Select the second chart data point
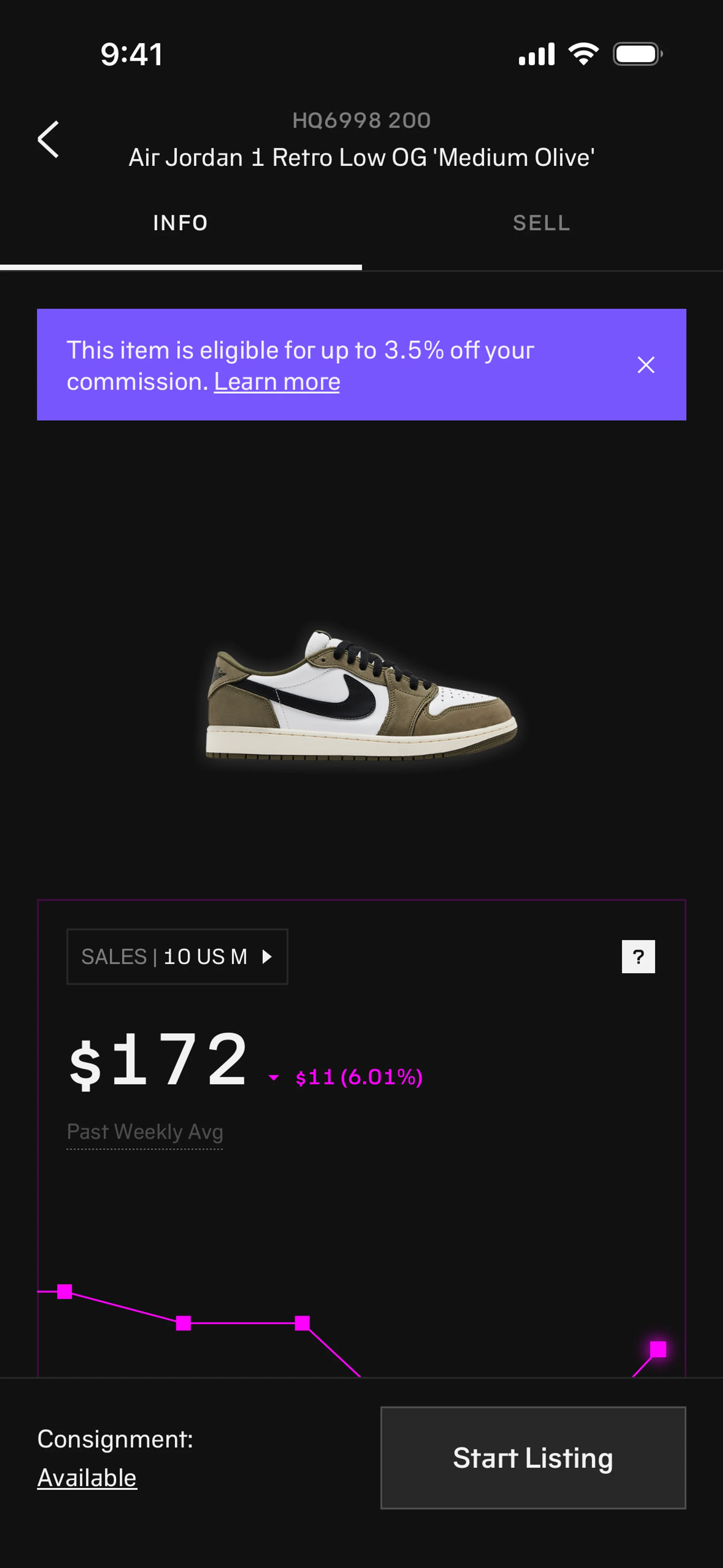 pos(183,1323)
